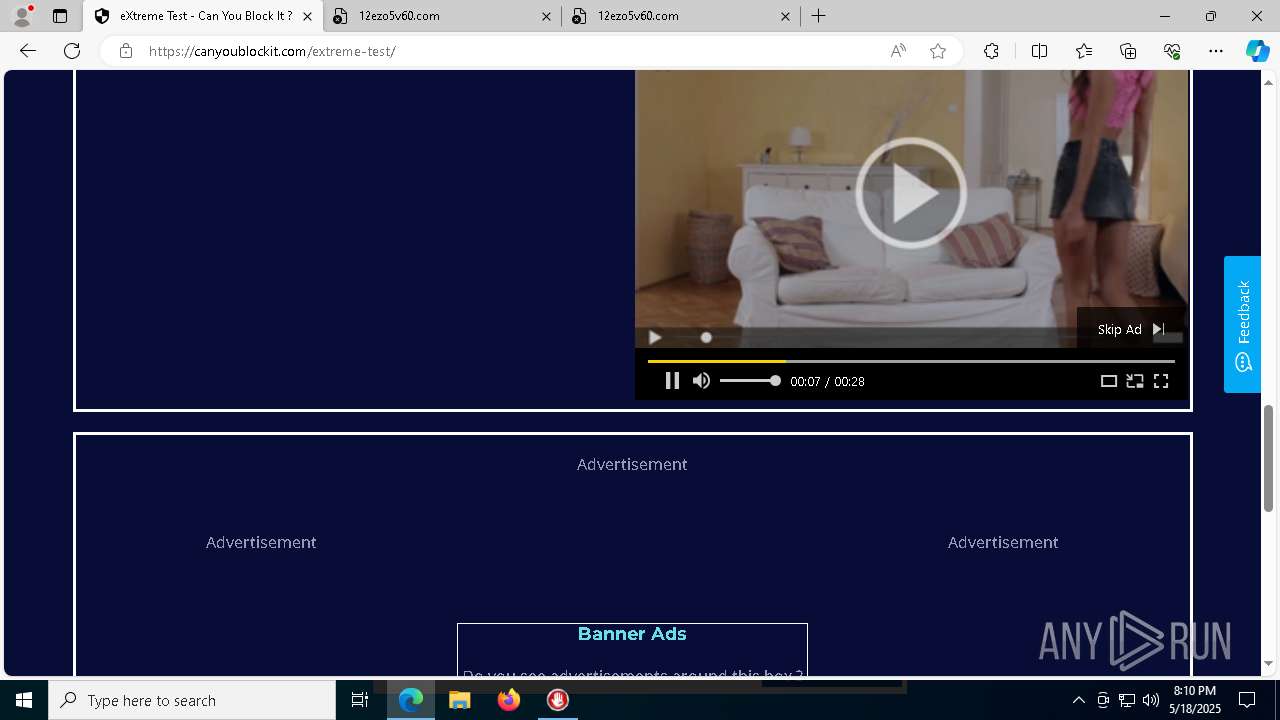Viewport: 1280px width, 720px height.
Task: Open browser Extensions menu
Action: [991, 51]
